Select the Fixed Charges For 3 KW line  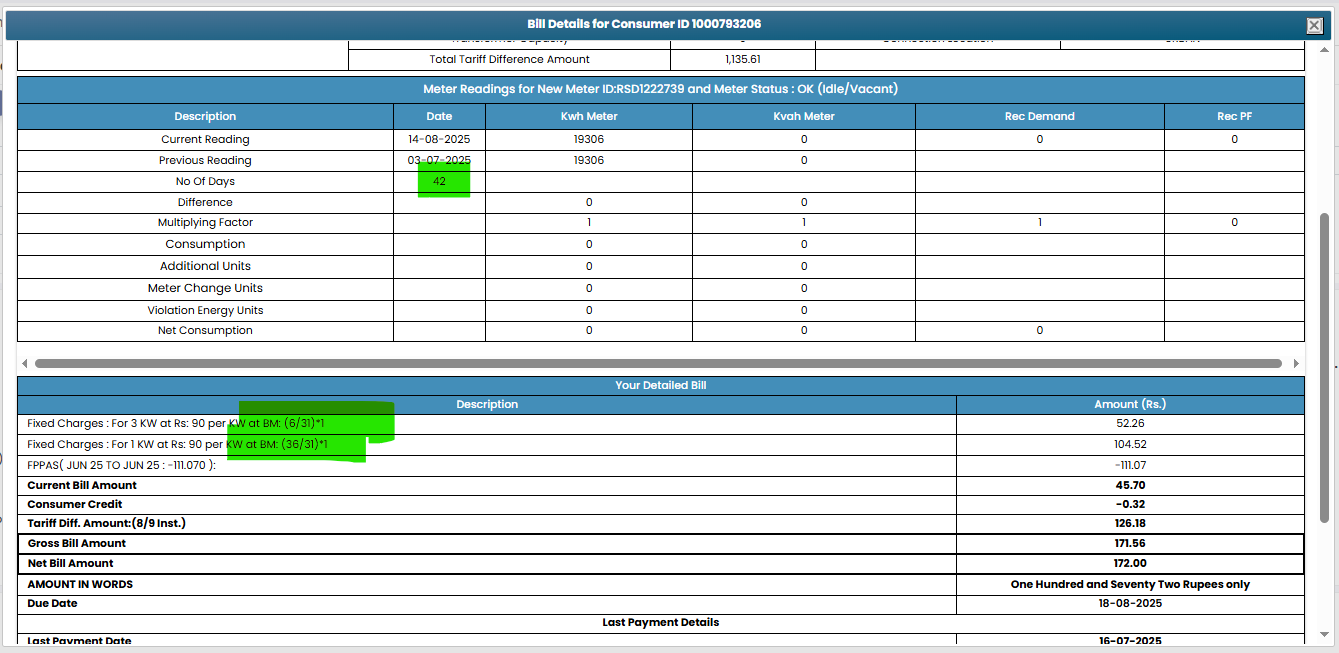178,424
